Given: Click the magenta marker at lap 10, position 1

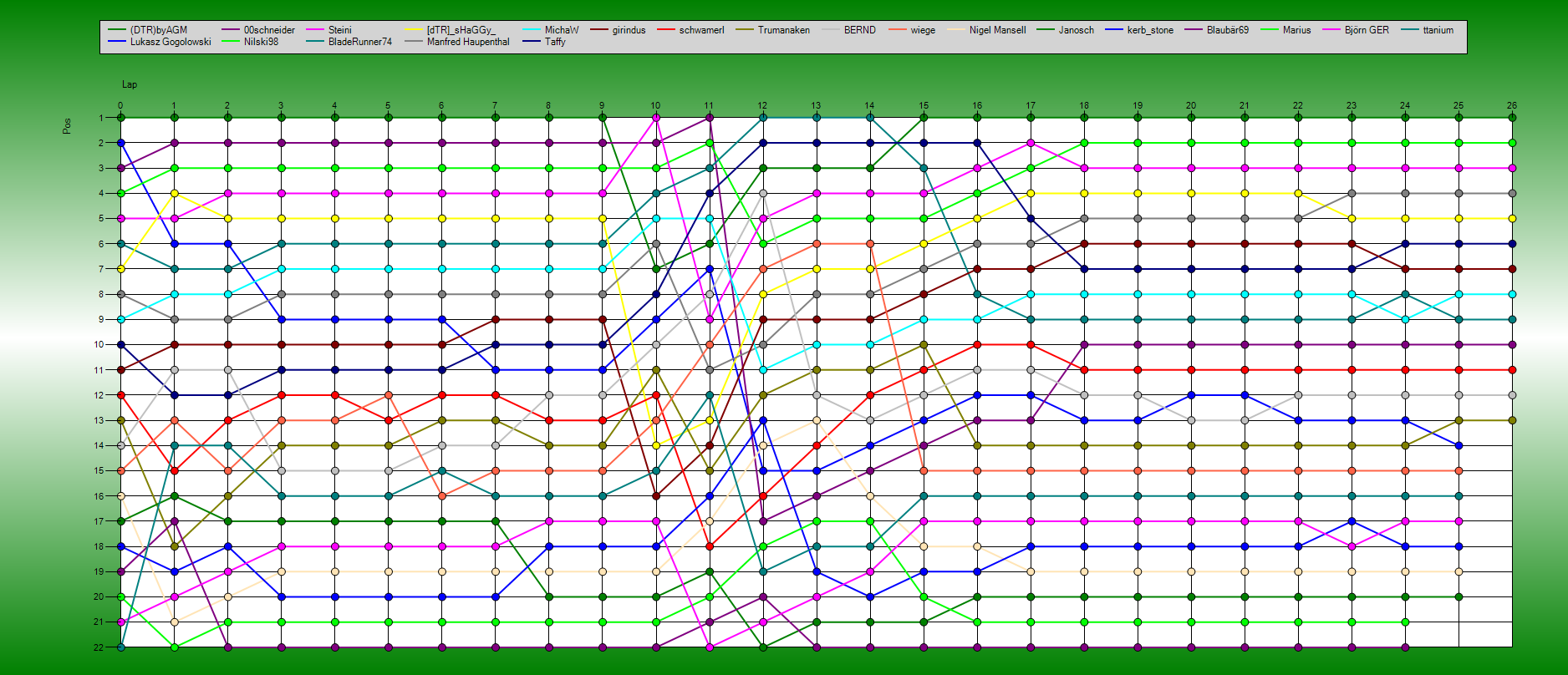Looking at the screenshot, I should (656, 118).
